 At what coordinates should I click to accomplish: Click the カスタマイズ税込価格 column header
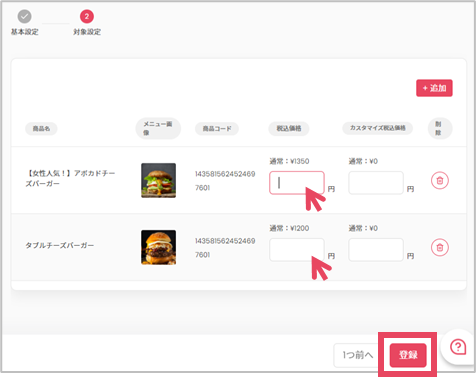(x=377, y=128)
